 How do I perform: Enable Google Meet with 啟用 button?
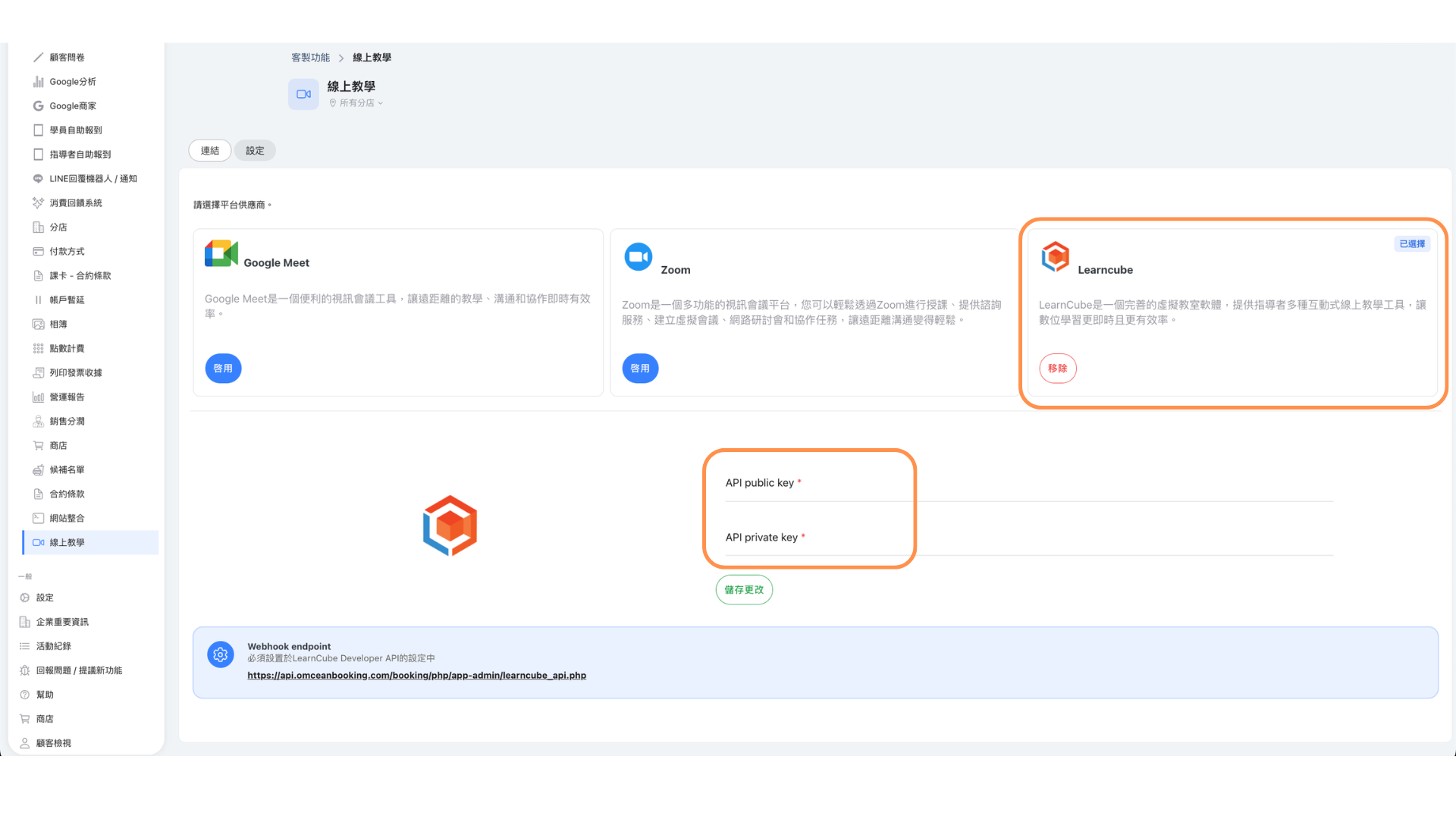coord(223,369)
